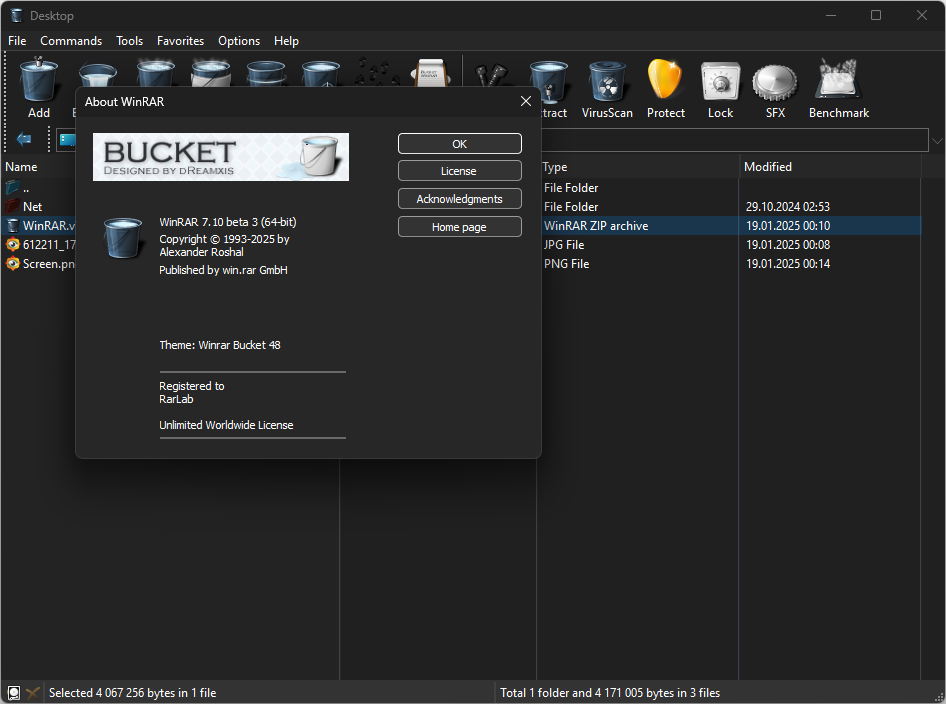
Task: Click the WinRAR app icon in the title bar
Action: coord(16,15)
